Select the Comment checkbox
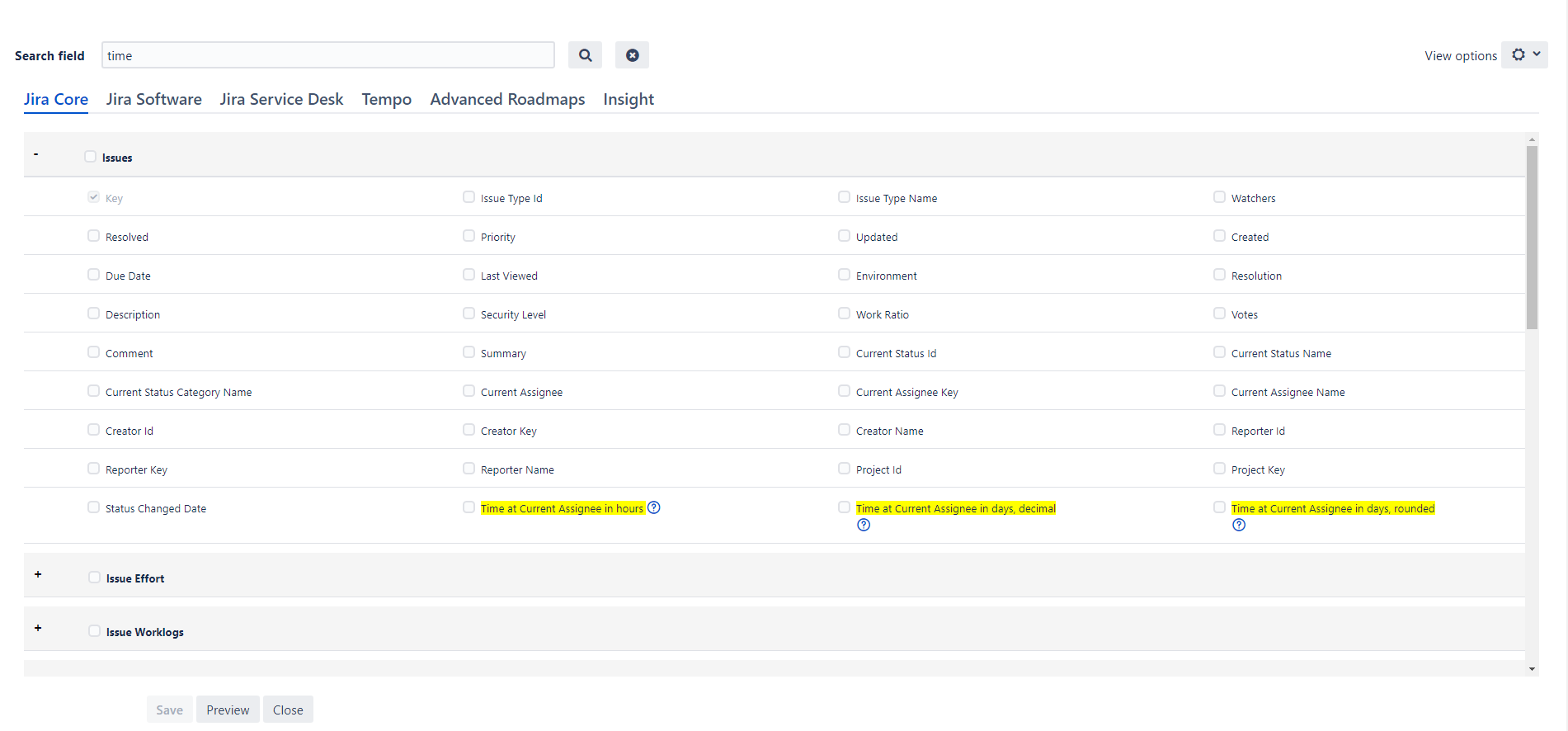This screenshot has height=731, width=1568. click(94, 351)
